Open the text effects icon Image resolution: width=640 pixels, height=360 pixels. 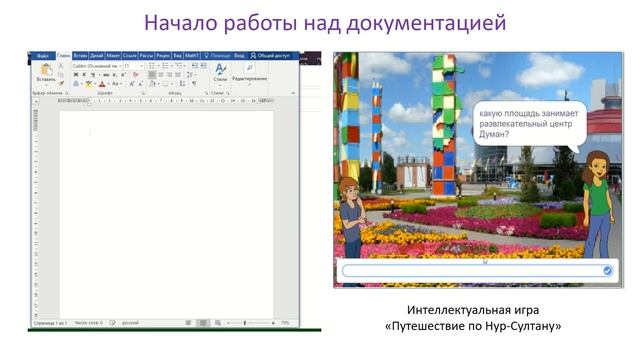coord(76,84)
